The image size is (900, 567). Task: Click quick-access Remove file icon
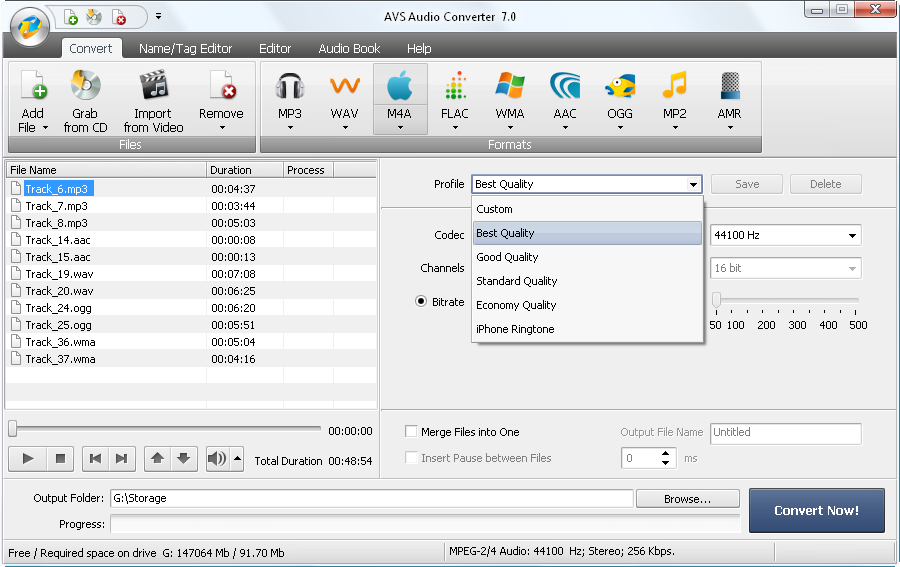pos(119,17)
